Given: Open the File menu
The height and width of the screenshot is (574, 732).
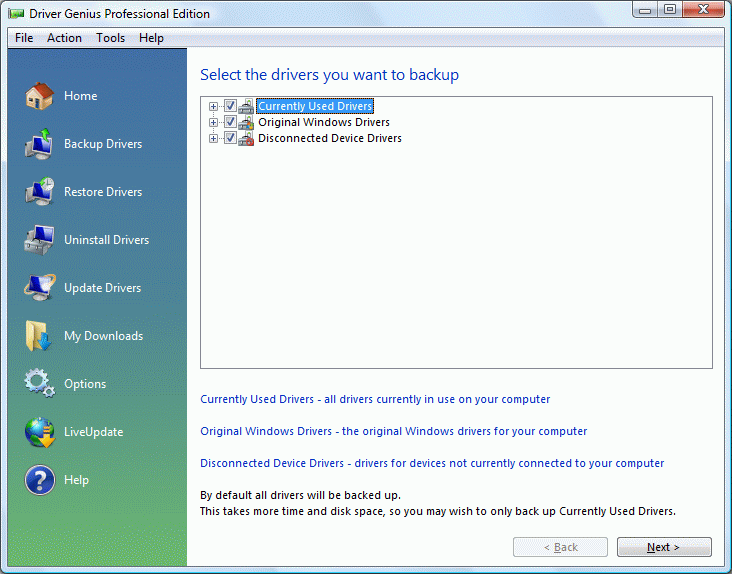Looking at the screenshot, I should point(24,38).
